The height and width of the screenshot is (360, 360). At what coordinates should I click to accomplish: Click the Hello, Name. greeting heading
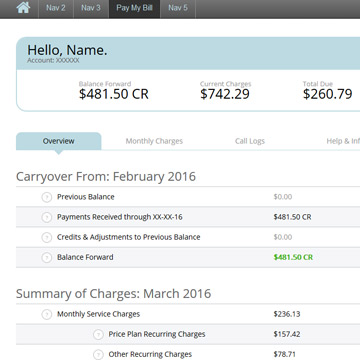67,50
